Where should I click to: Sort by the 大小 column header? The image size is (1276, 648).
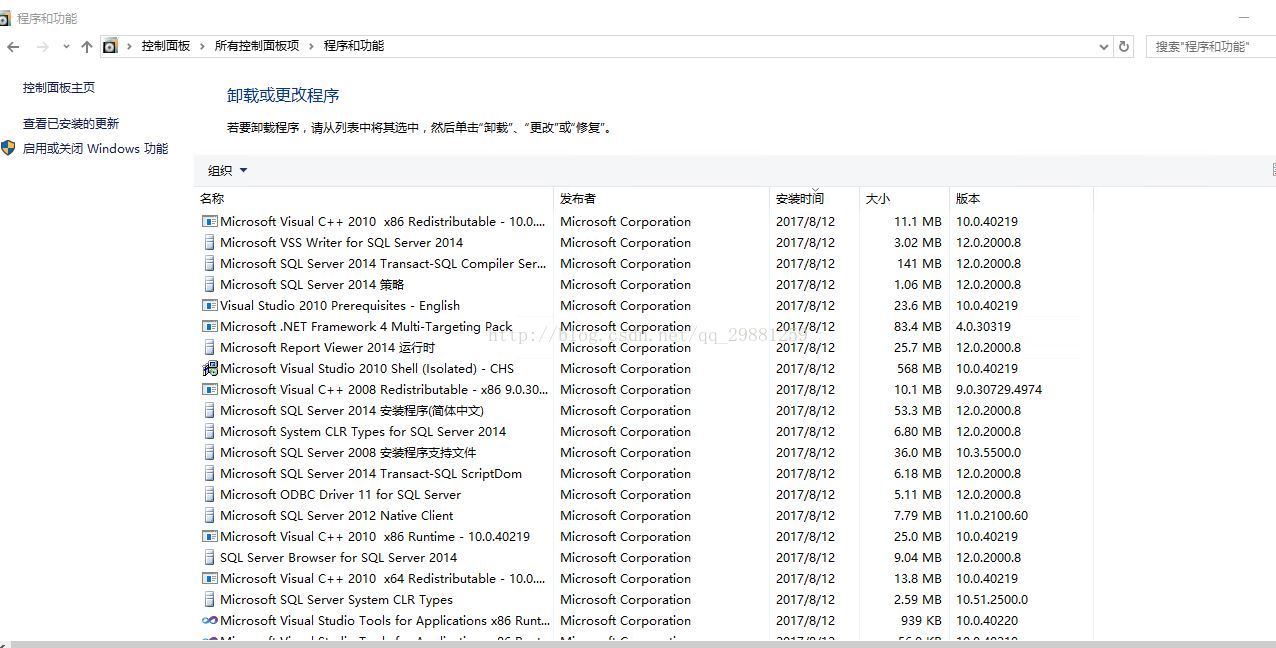coord(904,199)
